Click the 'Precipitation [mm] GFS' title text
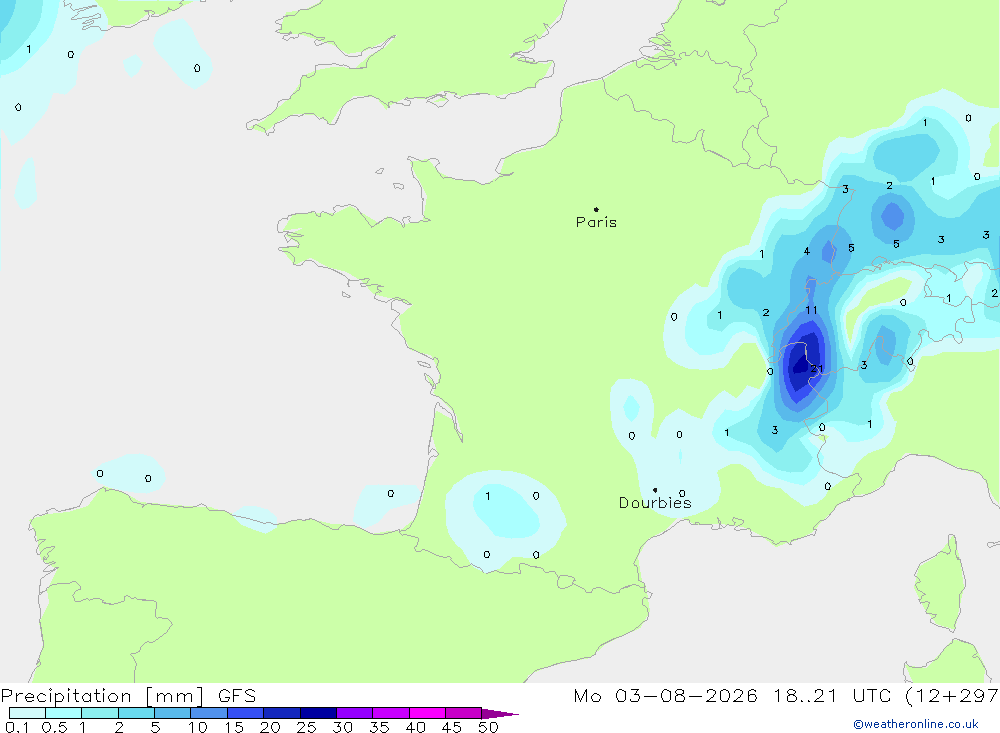Screen dimensions: 1000x733 pos(128,695)
